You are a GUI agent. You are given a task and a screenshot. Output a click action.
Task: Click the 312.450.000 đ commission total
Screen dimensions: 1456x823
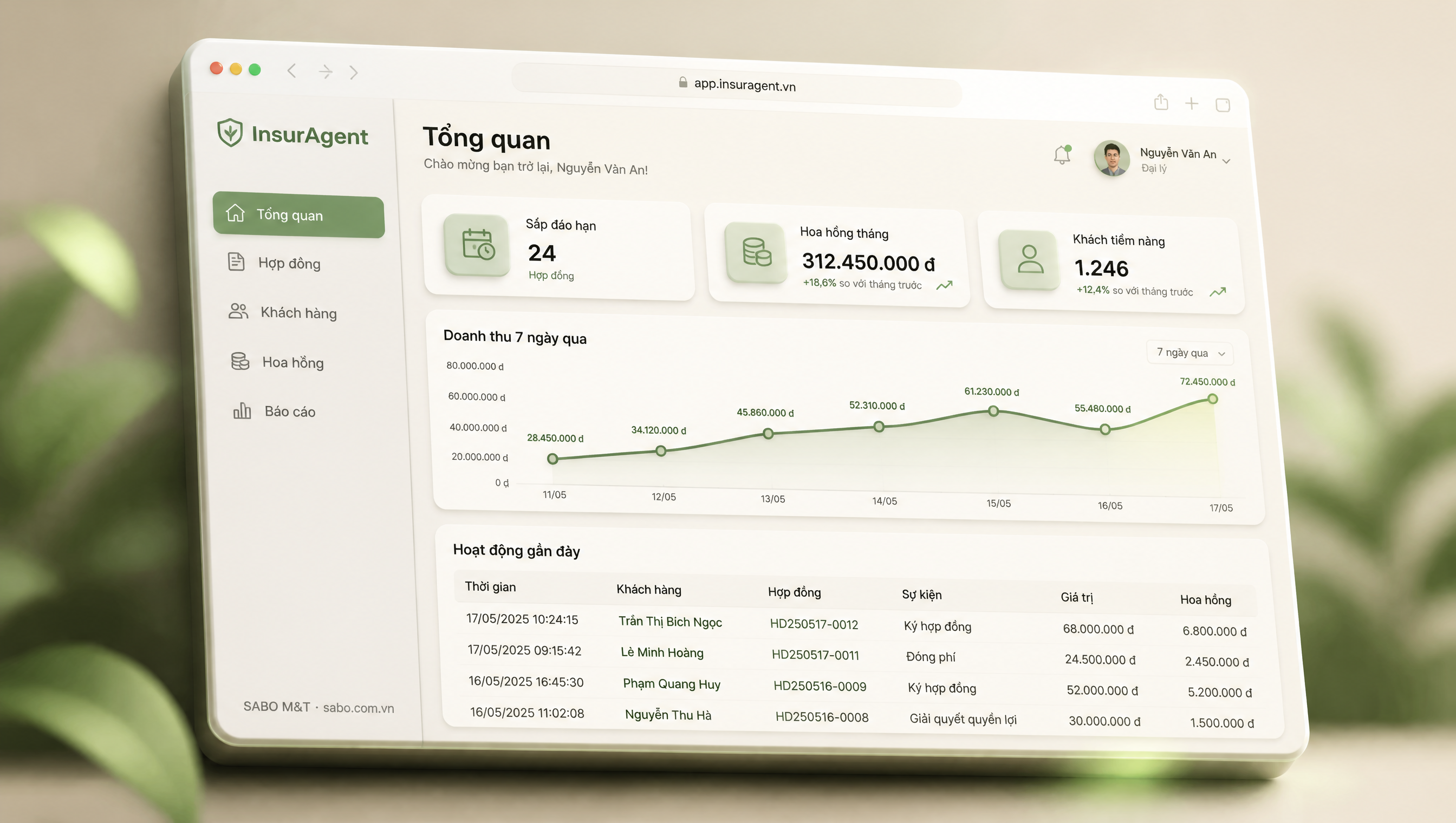point(868,262)
